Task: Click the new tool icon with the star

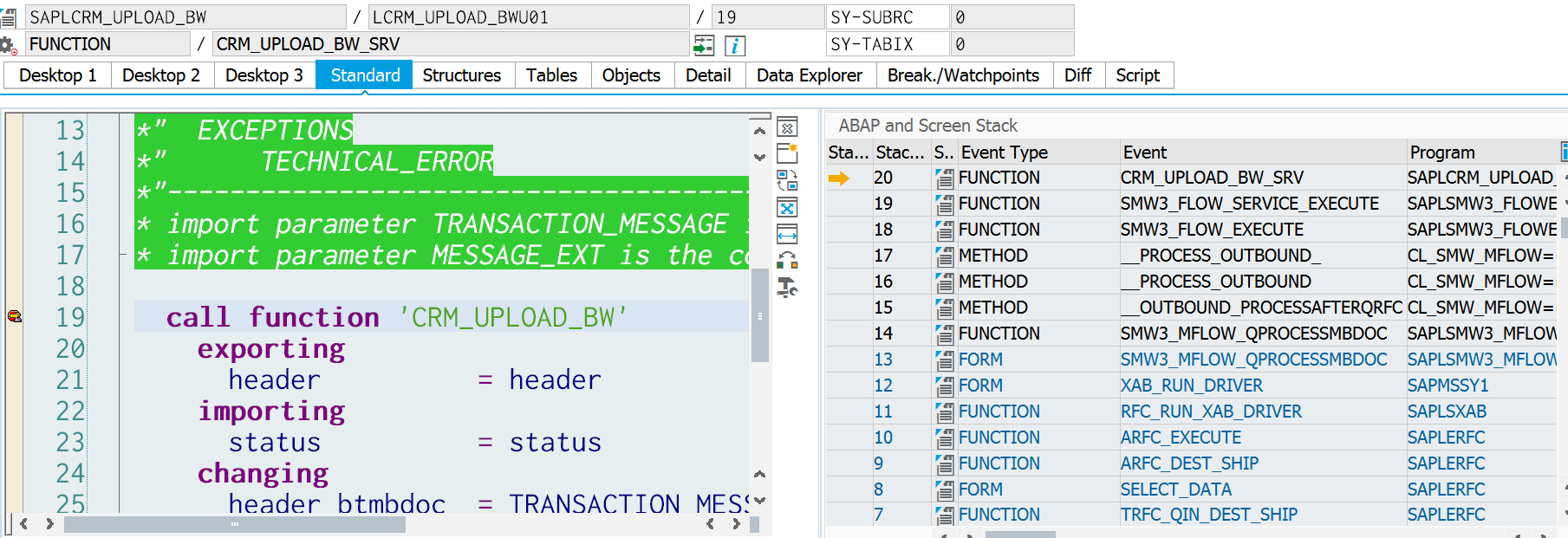Action: point(787,153)
